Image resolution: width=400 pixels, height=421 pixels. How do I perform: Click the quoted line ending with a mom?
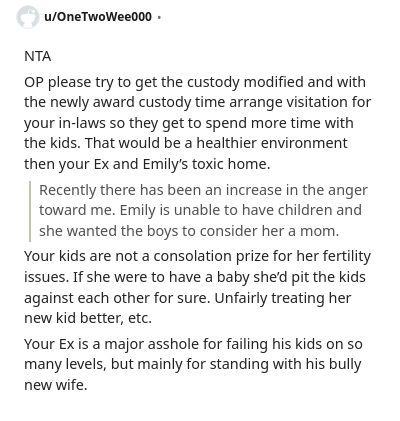pyautogui.click(x=189, y=231)
